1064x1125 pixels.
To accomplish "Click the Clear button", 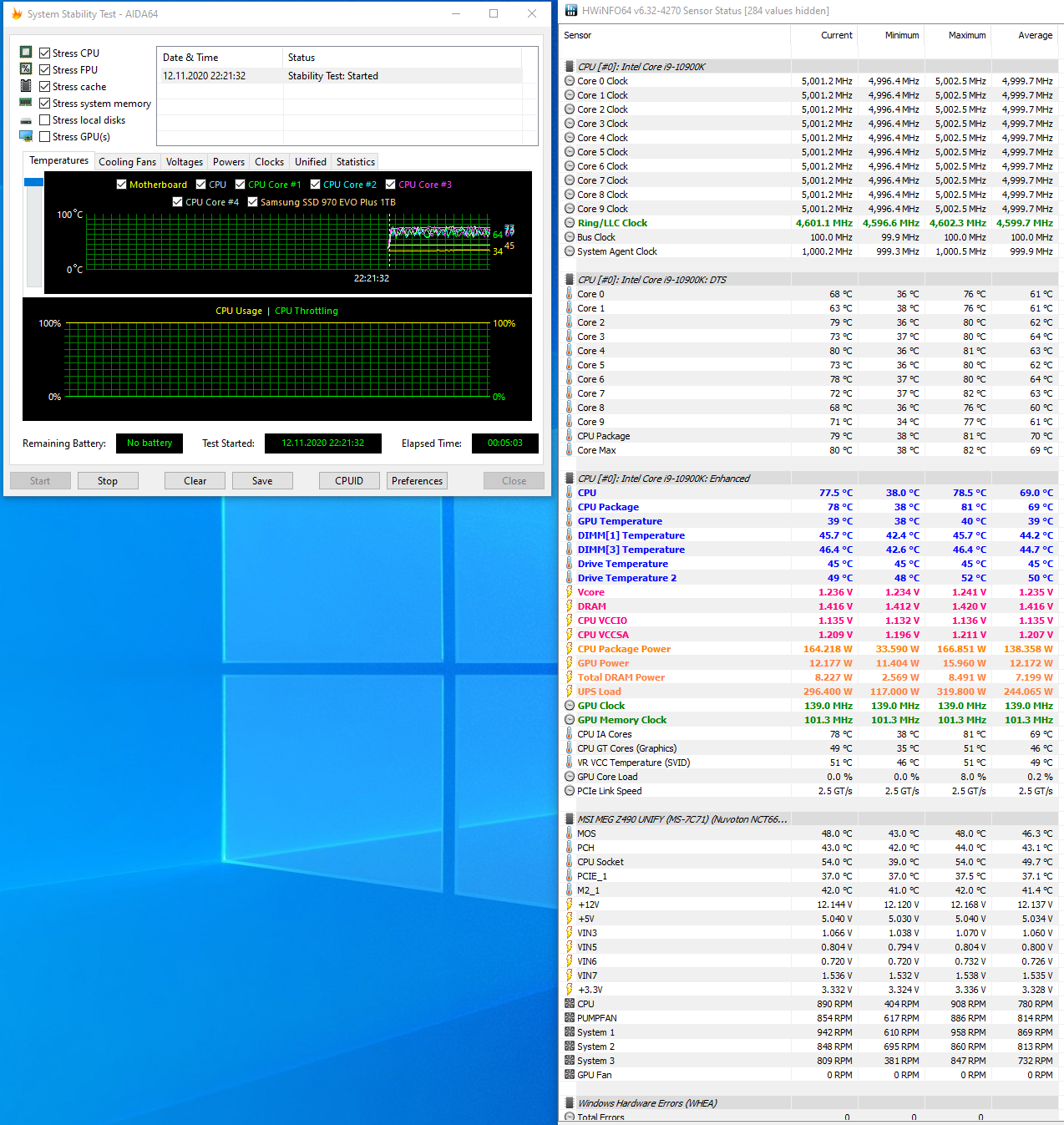I will click(195, 481).
